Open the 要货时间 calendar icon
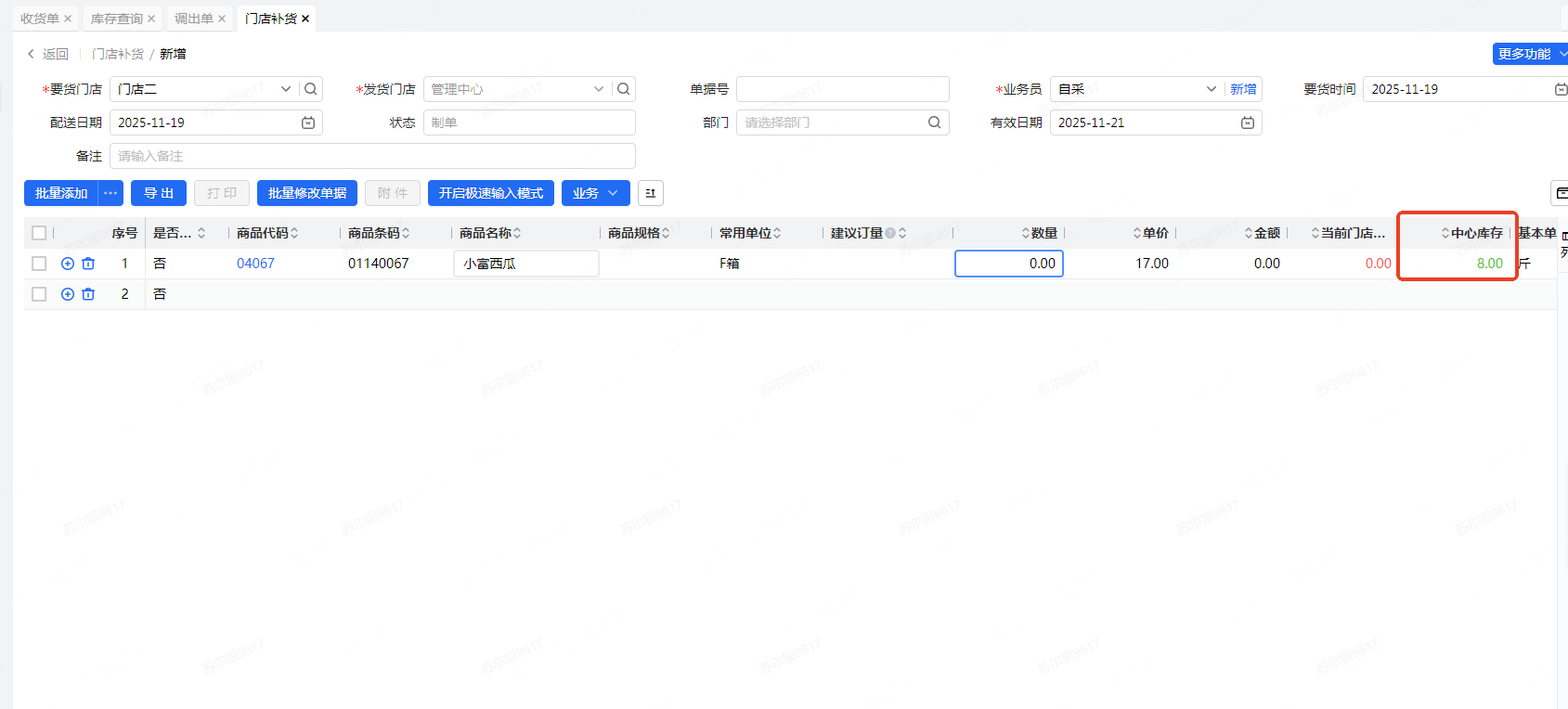Screen dimensions: 1568x709 pyautogui.click(x=1561, y=89)
